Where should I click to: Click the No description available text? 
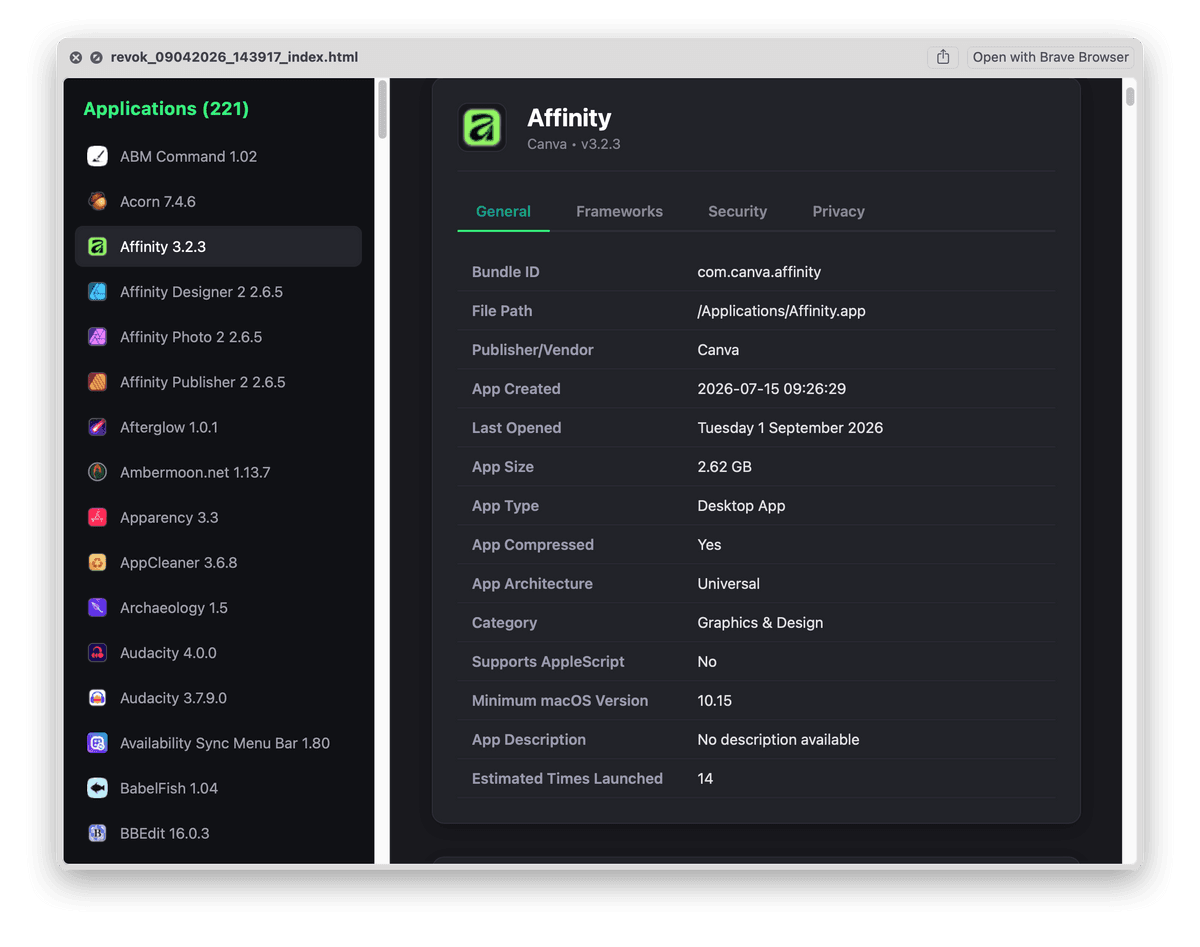click(778, 740)
